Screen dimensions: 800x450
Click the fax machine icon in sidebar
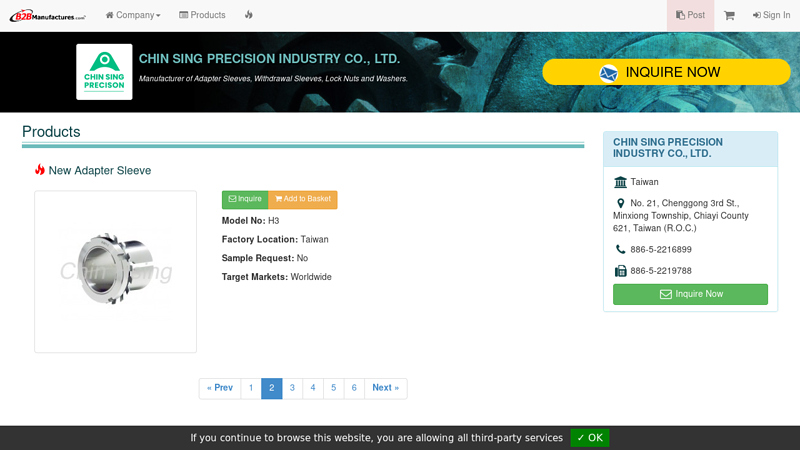(620, 271)
